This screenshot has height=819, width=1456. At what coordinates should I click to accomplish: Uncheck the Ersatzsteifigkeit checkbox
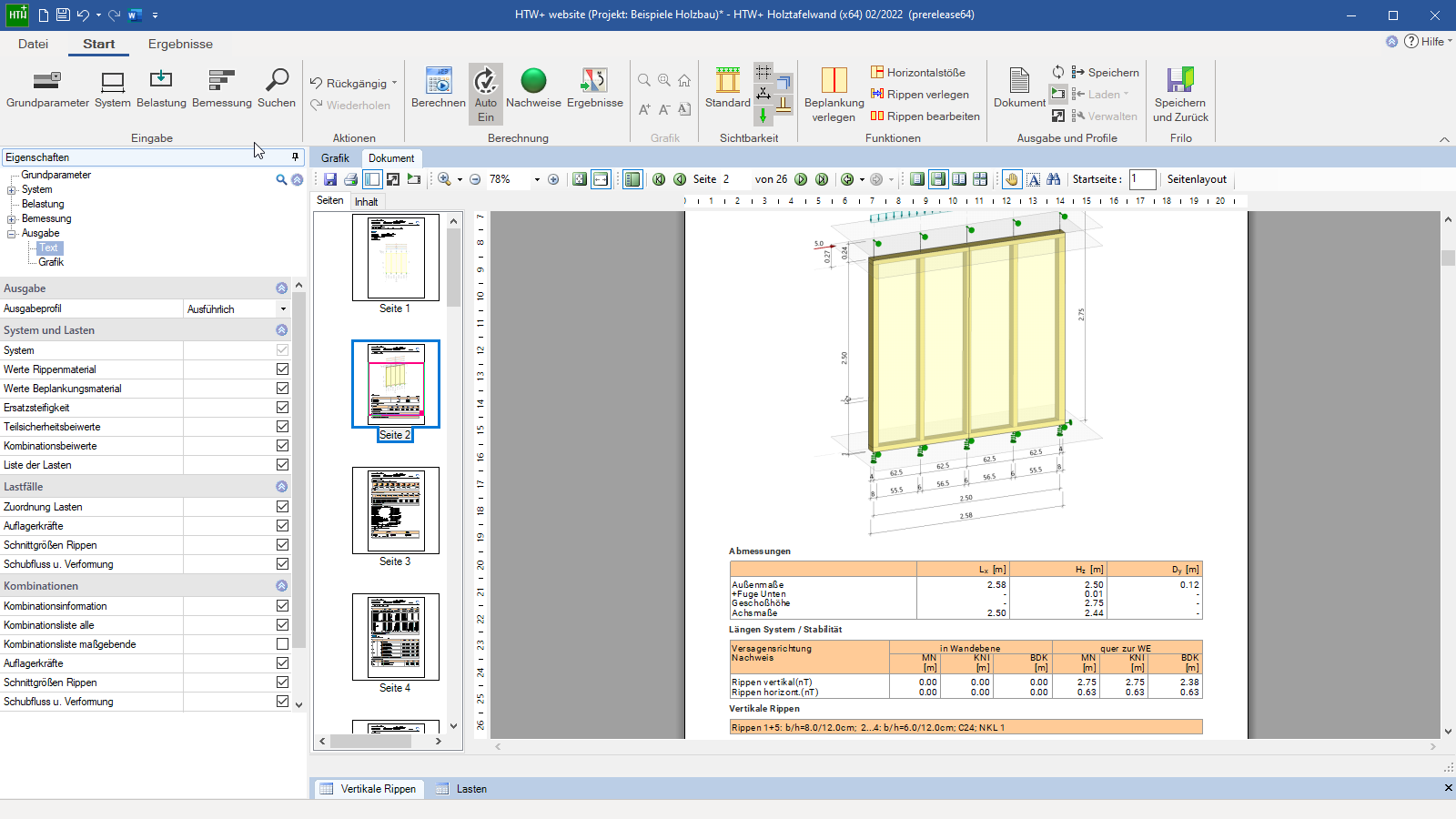click(x=282, y=408)
